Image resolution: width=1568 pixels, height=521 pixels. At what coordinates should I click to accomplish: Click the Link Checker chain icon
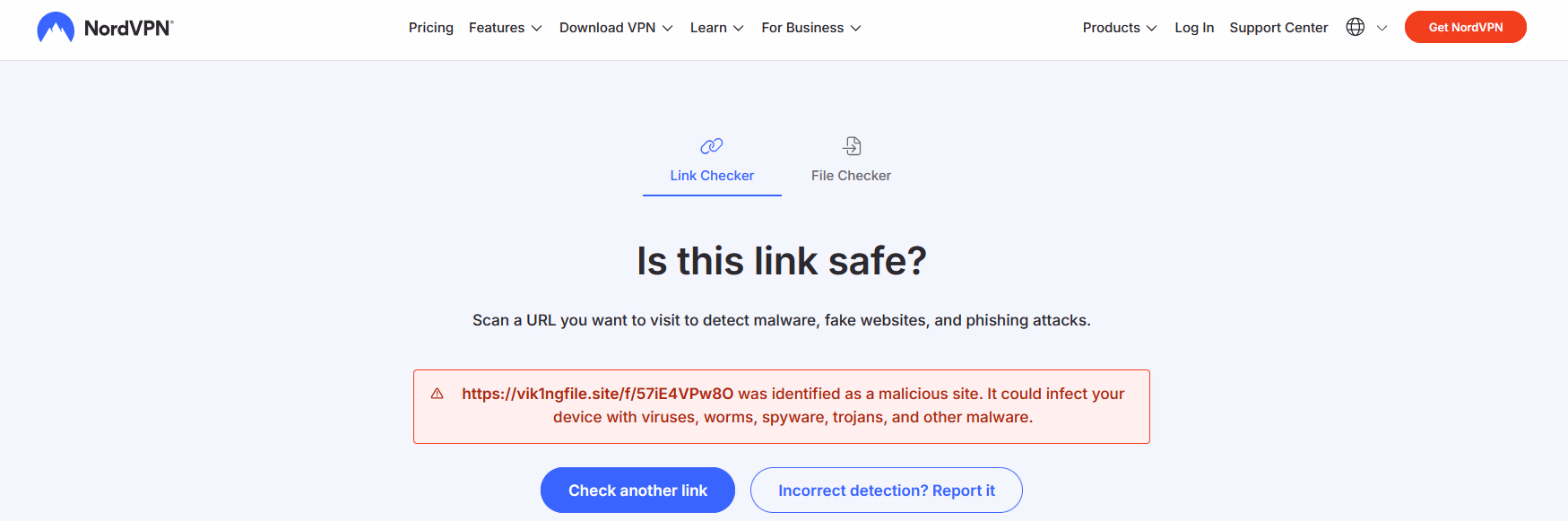712,146
